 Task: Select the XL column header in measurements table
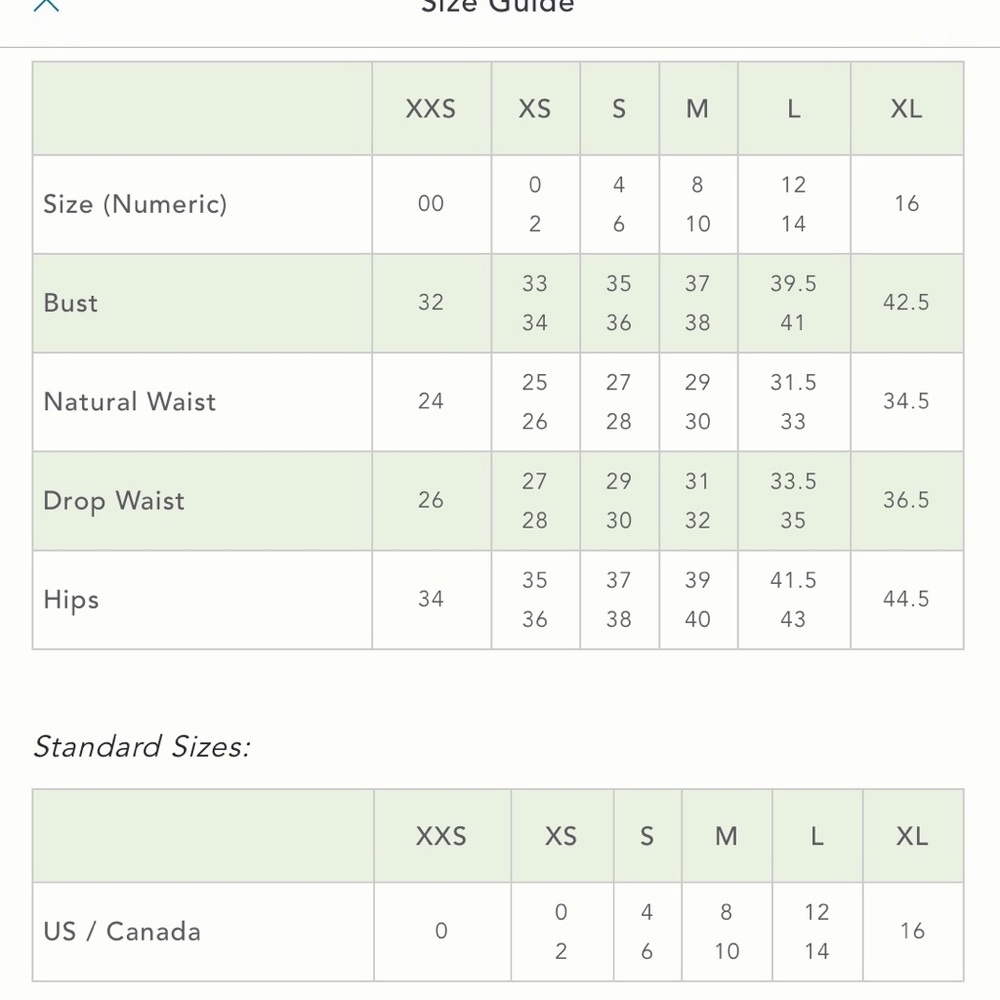point(906,109)
